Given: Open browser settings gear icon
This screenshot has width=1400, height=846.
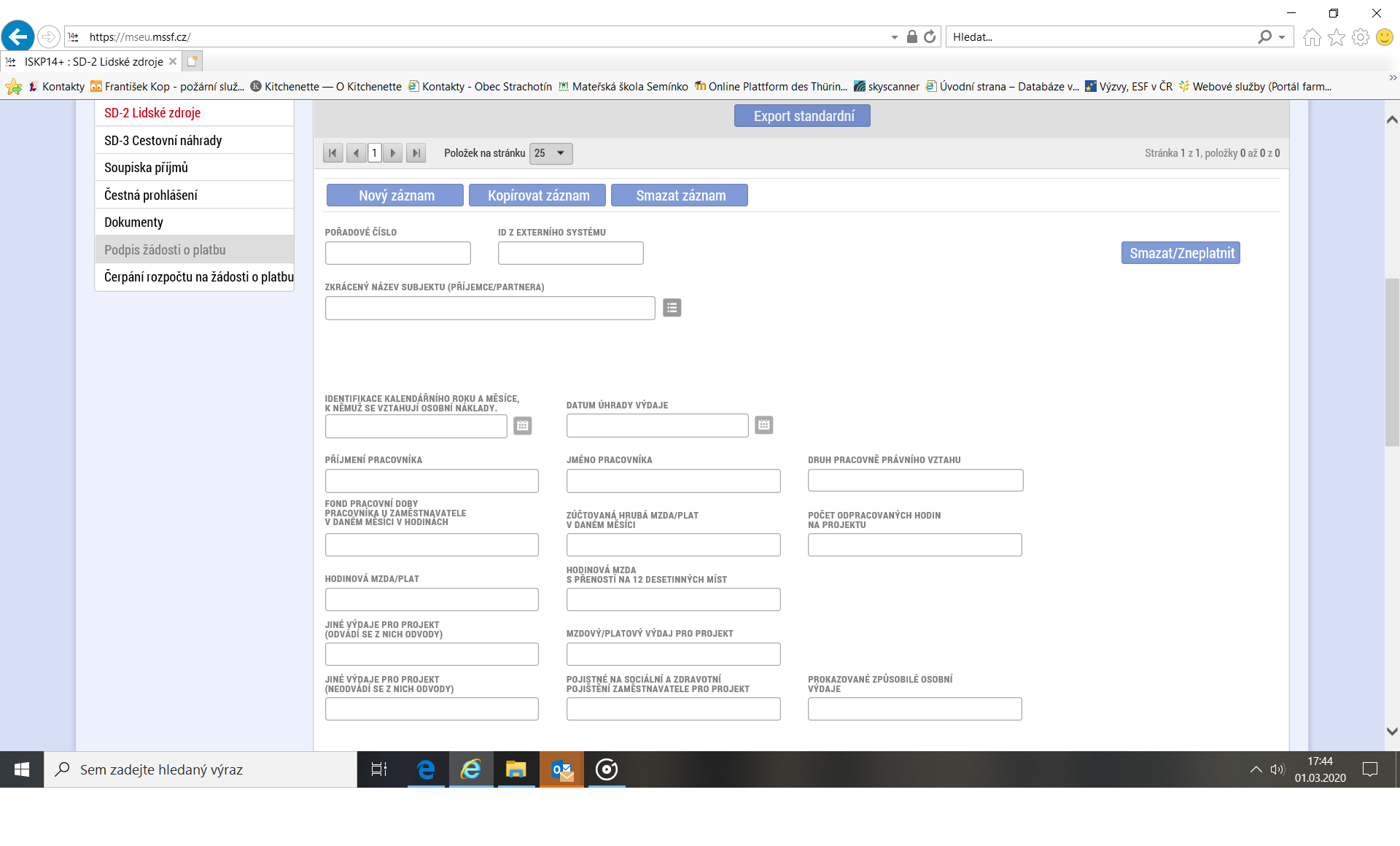Looking at the screenshot, I should (1360, 37).
